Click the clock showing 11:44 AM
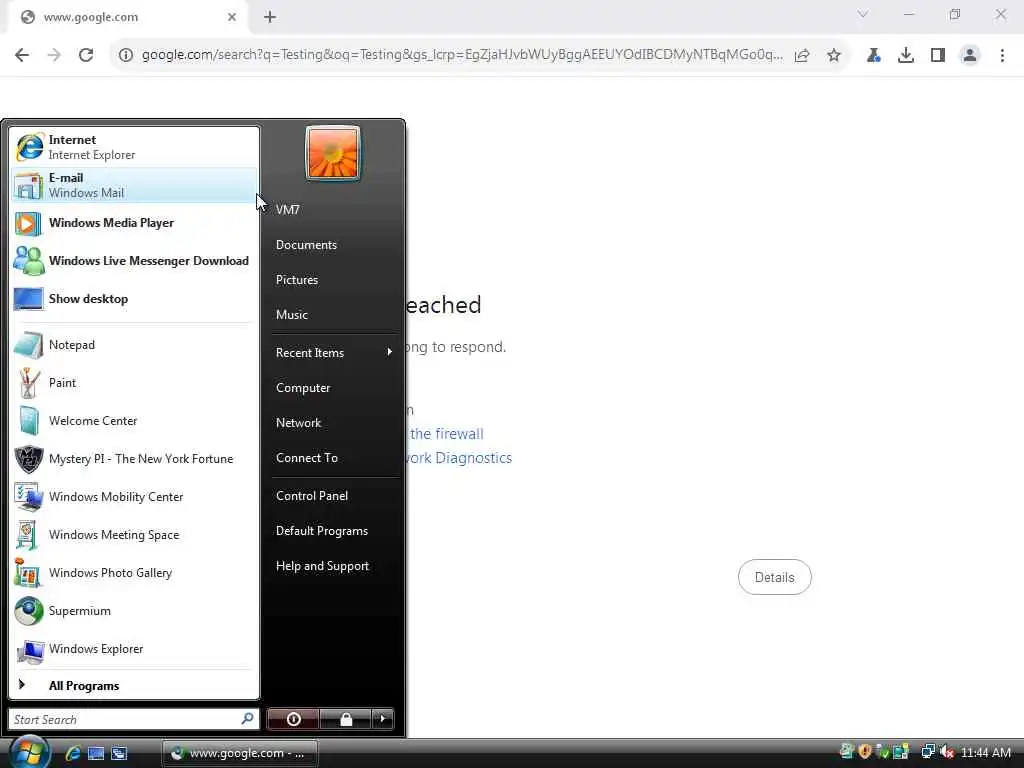This screenshot has width=1024, height=768. 986,753
